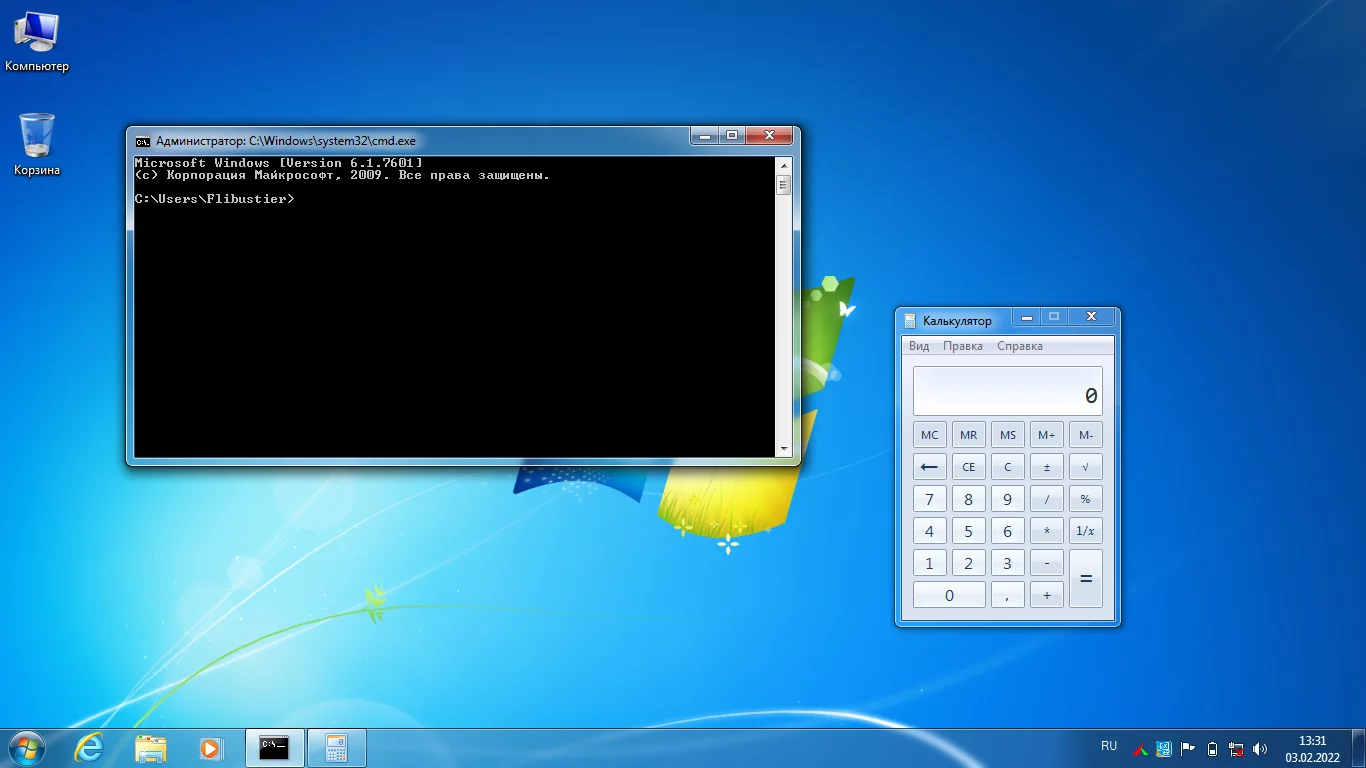Viewport: 1366px width, 768px height.
Task: Click the calculator minus key
Action: click(x=1046, y=563)
